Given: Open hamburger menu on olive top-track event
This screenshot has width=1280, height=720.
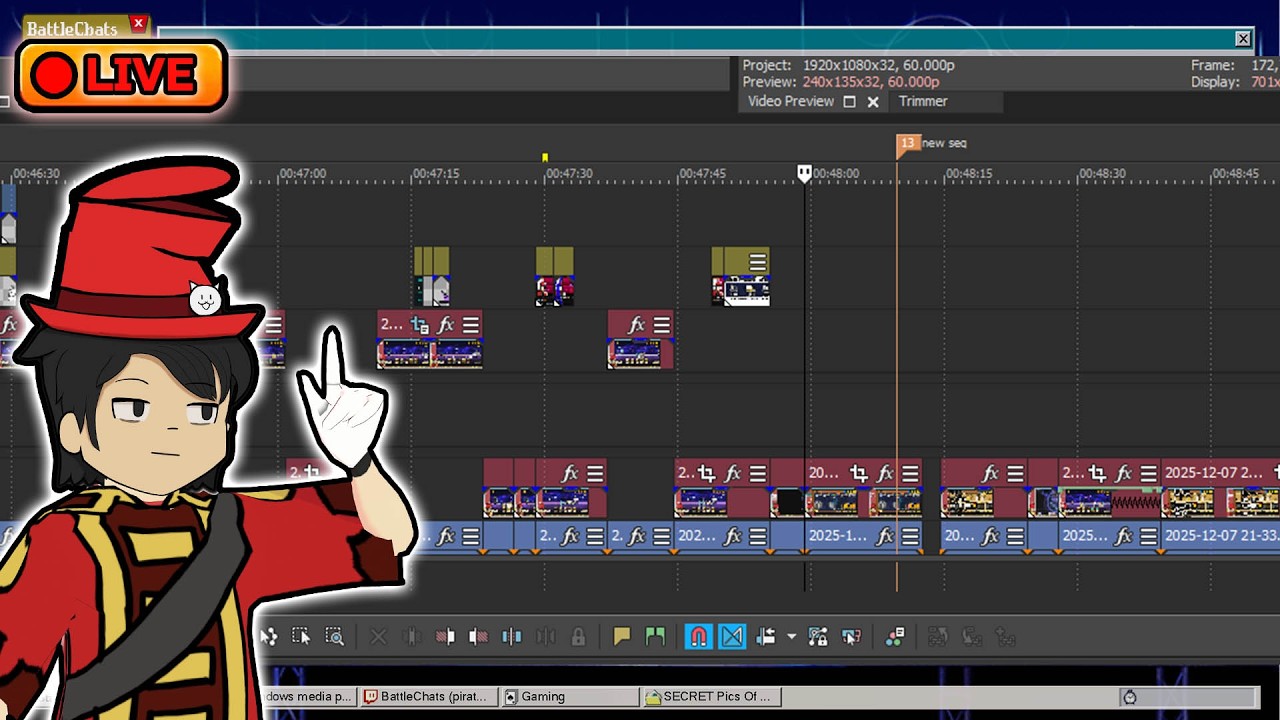Looking at the screenshot, I should [757, 262].
